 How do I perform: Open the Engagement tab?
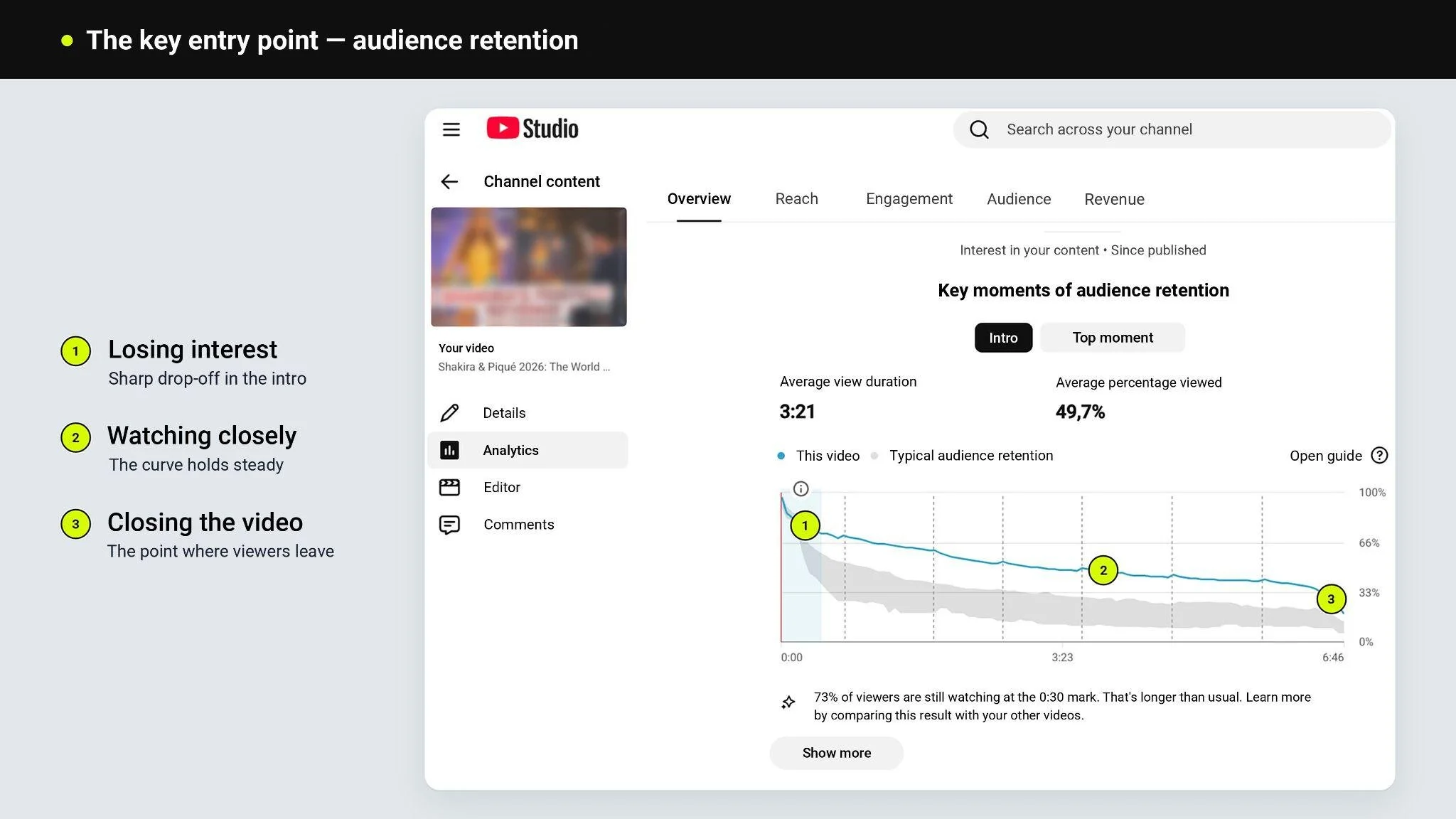[909, 199]
